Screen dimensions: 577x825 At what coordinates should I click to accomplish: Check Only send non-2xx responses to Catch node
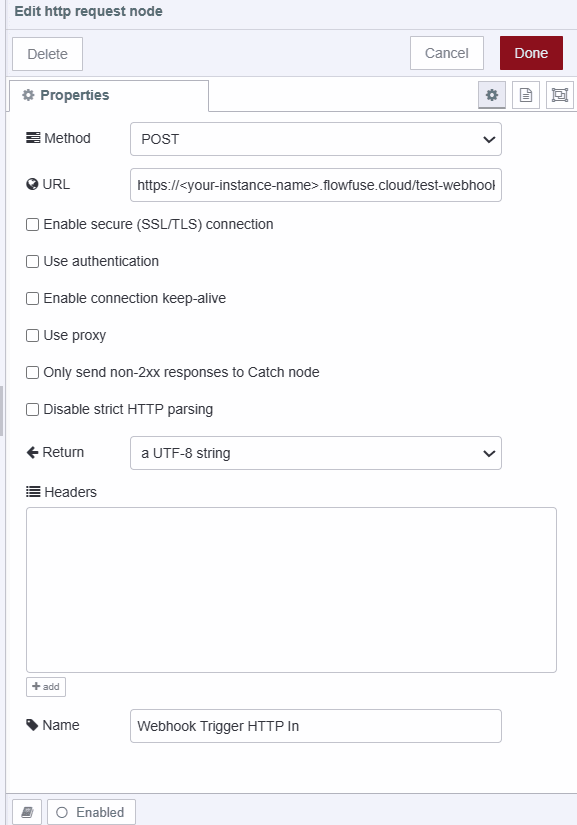(32, 372)
